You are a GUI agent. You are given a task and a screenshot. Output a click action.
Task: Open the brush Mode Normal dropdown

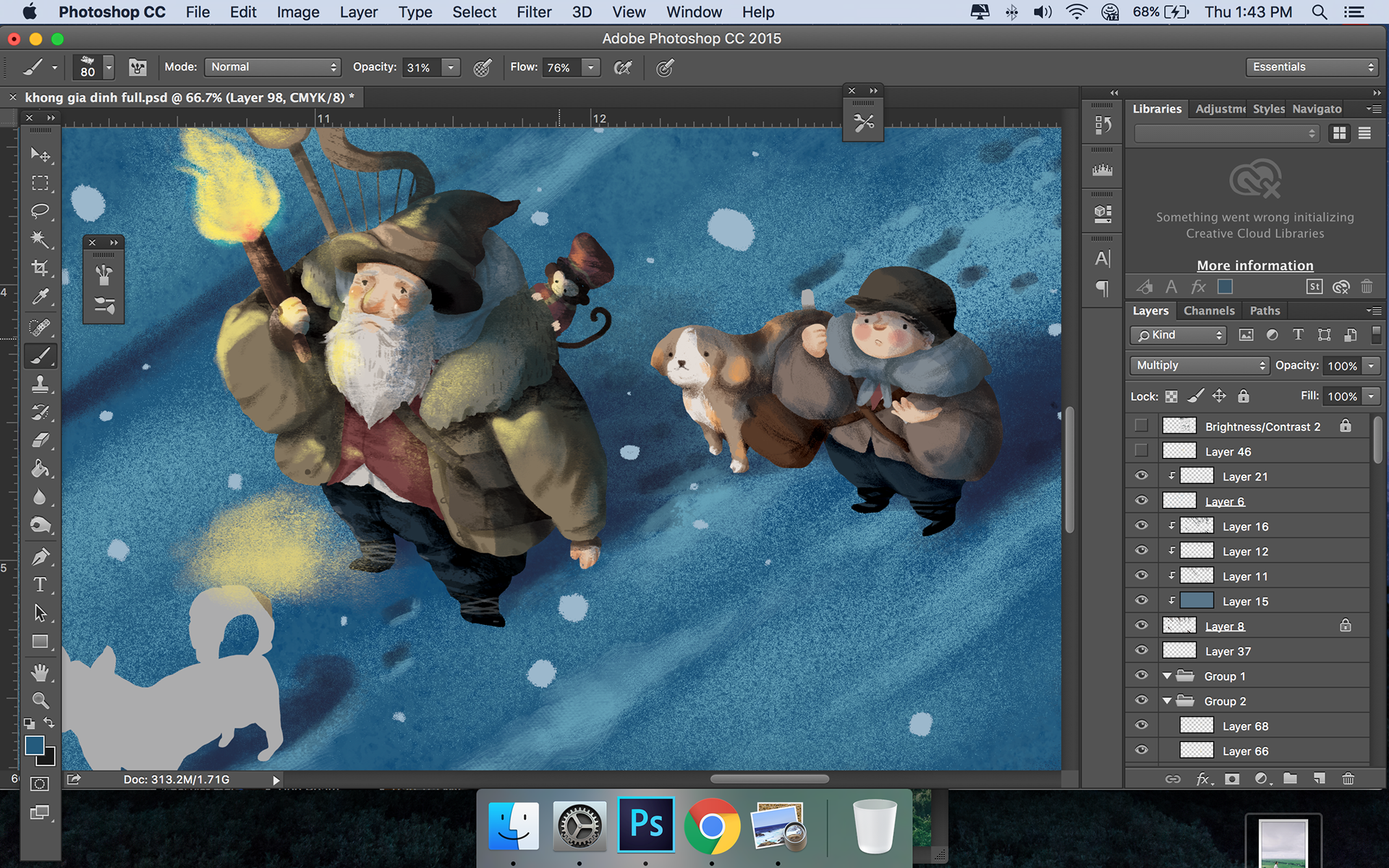point(273,67)
